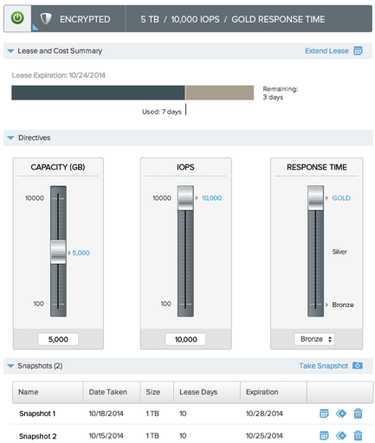The height and width of the screenshot is (443, 375).
Task: Select the Snapshot 1 name cell
Action: [x=37, y=414]
